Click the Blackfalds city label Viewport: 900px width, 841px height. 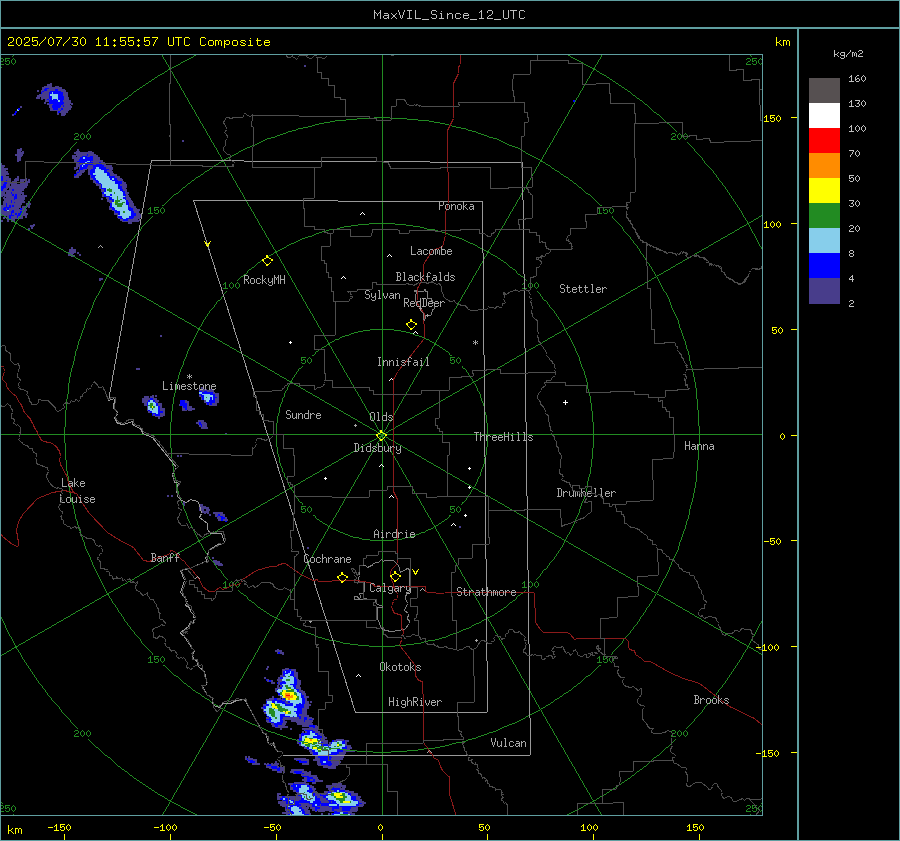[425, 277]
